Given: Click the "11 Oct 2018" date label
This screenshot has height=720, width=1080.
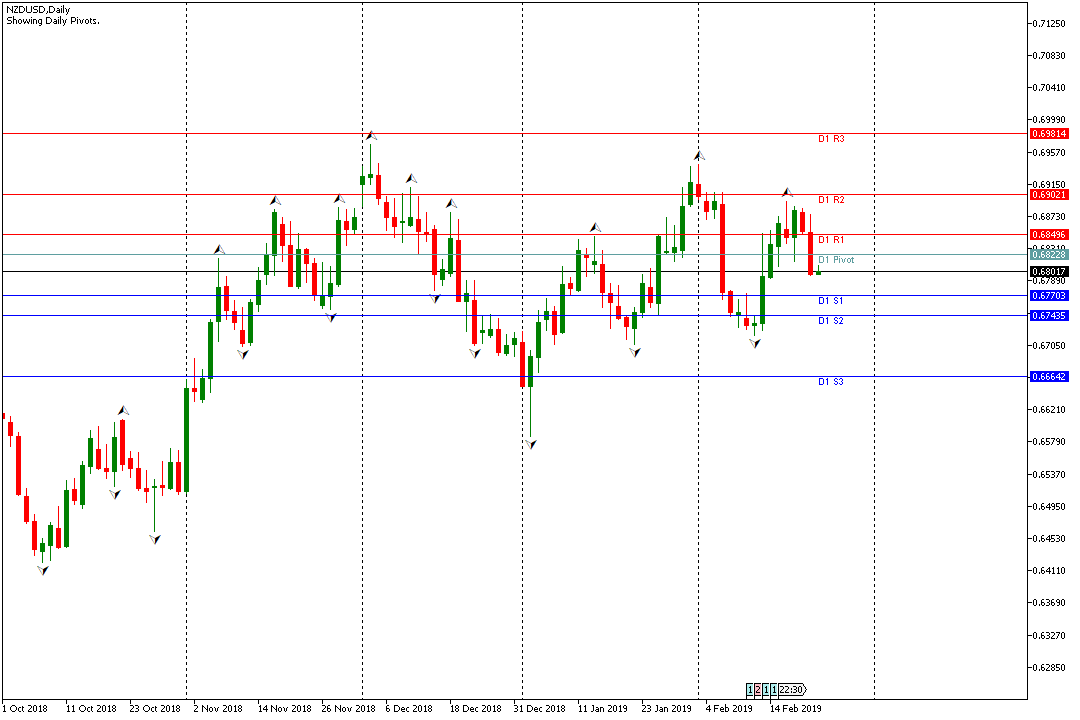Looking at the screenshot, I should [91, 708].
